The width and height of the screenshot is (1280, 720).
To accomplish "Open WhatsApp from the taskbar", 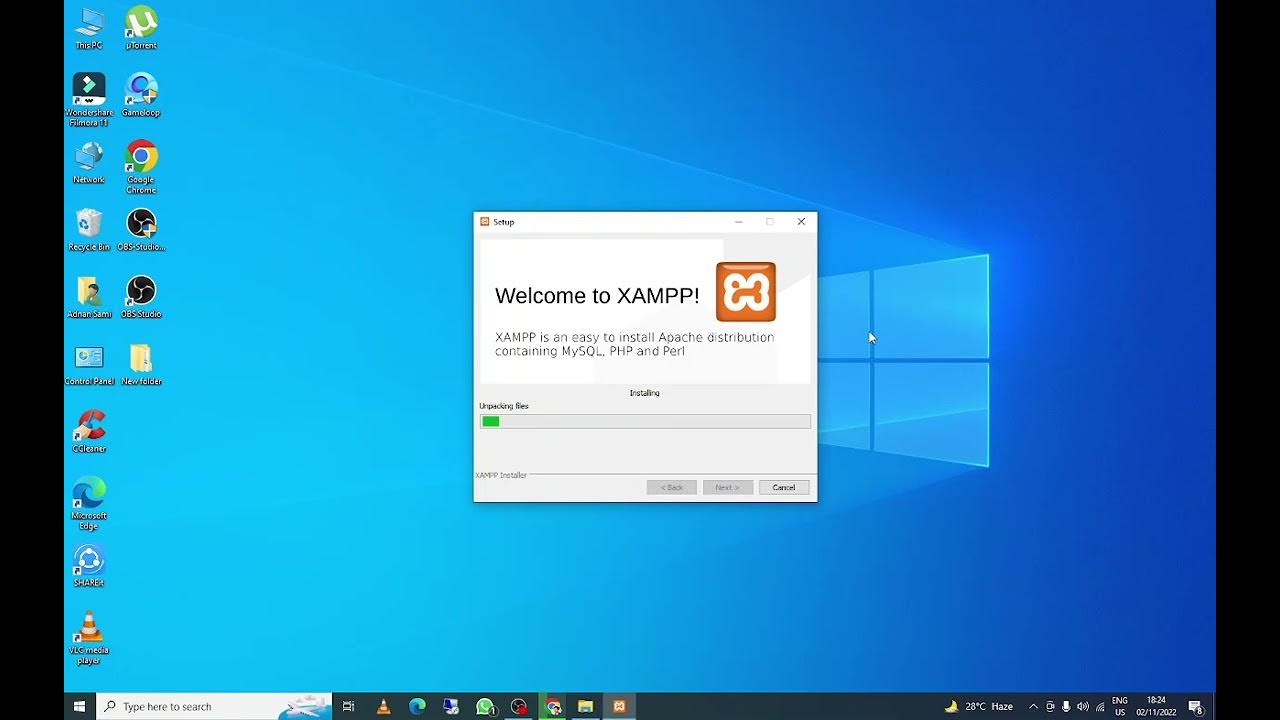I will coord(485,706).
